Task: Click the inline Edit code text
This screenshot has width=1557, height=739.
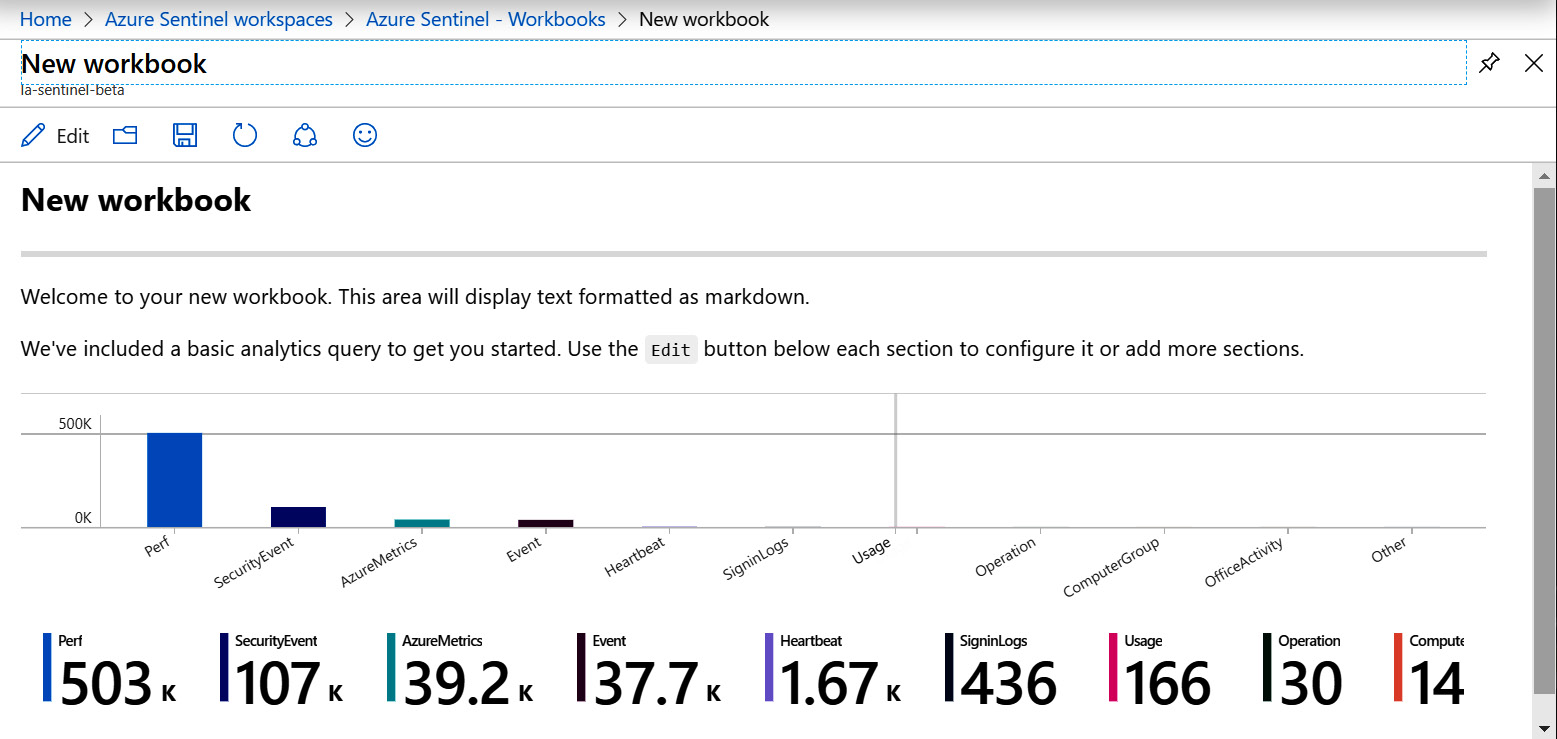Action: coord(671,350)
